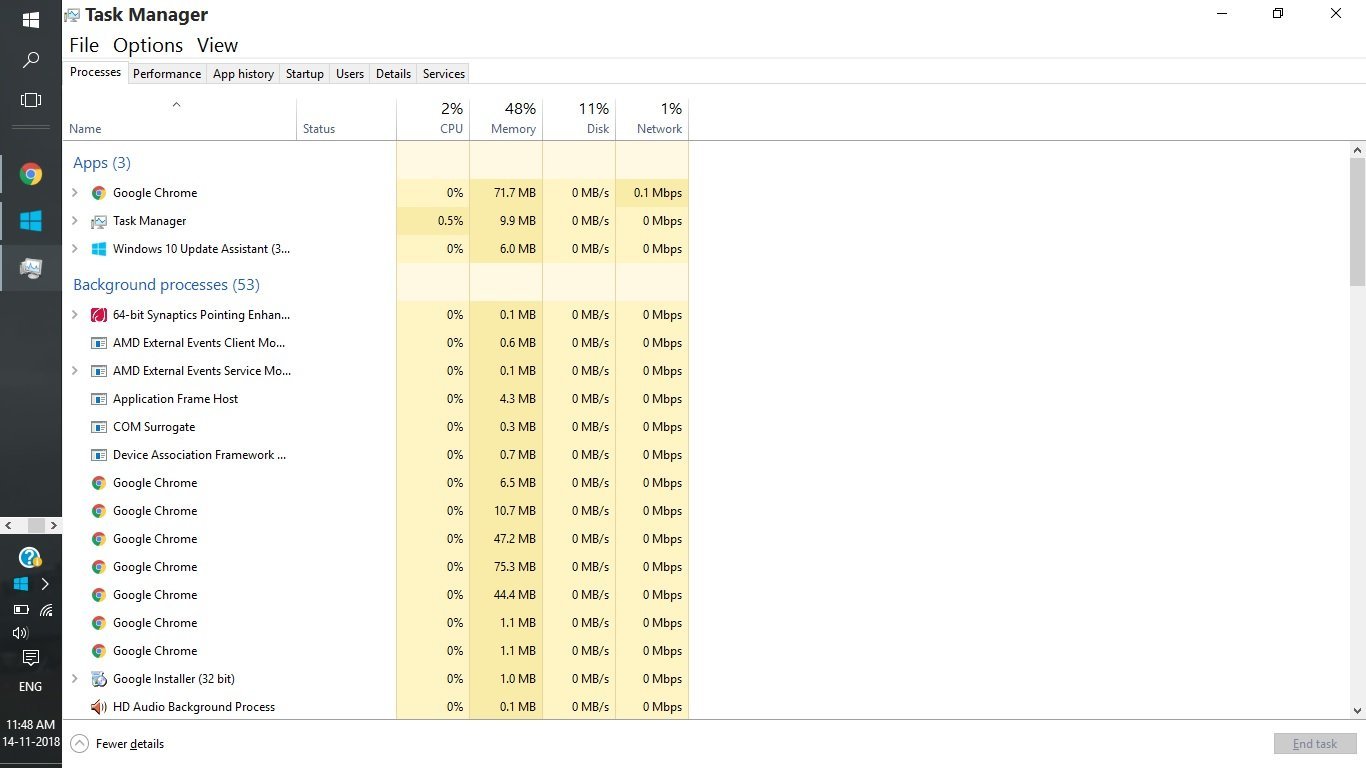Switch to Chrome via taskbar icon

[31, 175]
